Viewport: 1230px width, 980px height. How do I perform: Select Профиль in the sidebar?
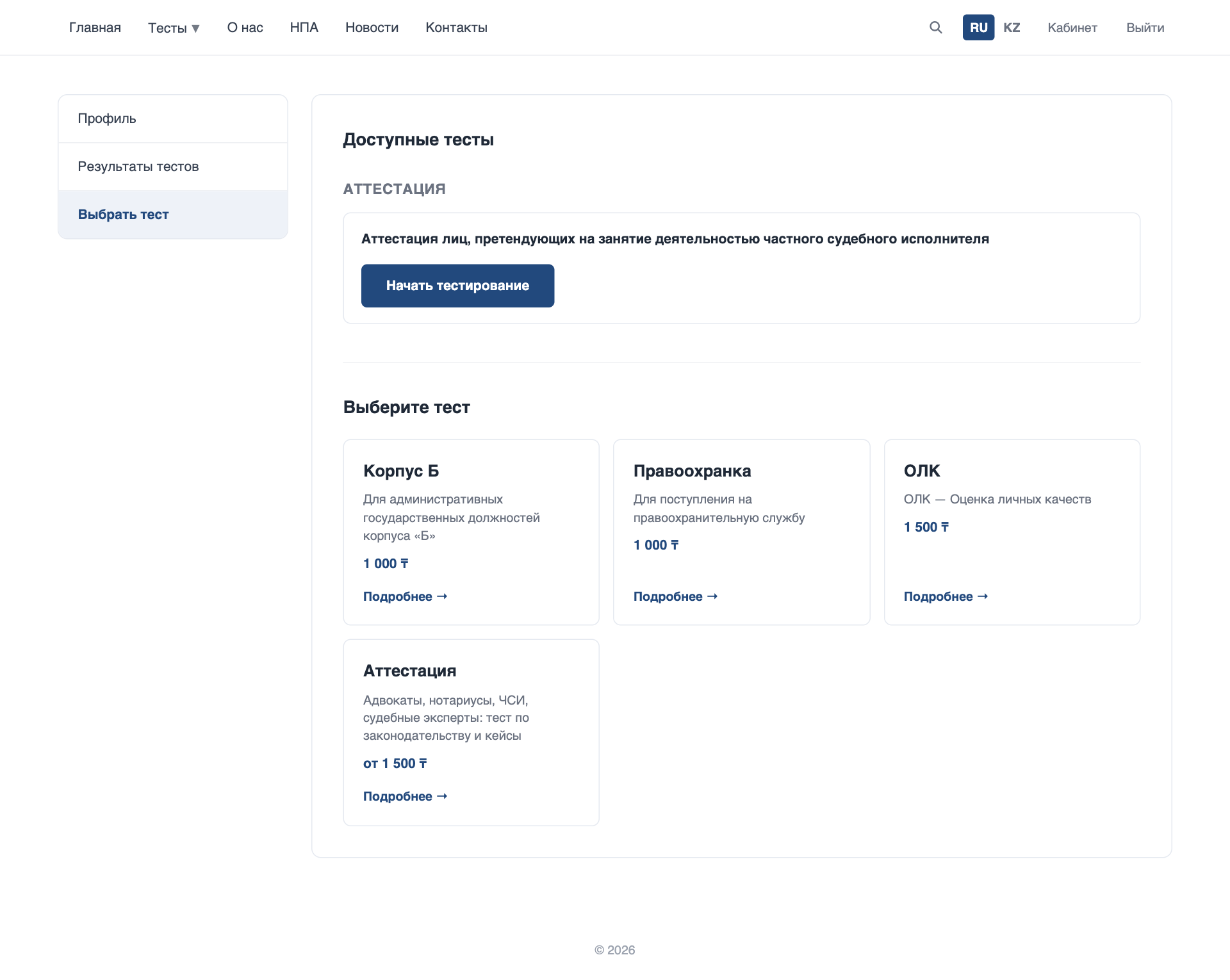coord(173,118)
